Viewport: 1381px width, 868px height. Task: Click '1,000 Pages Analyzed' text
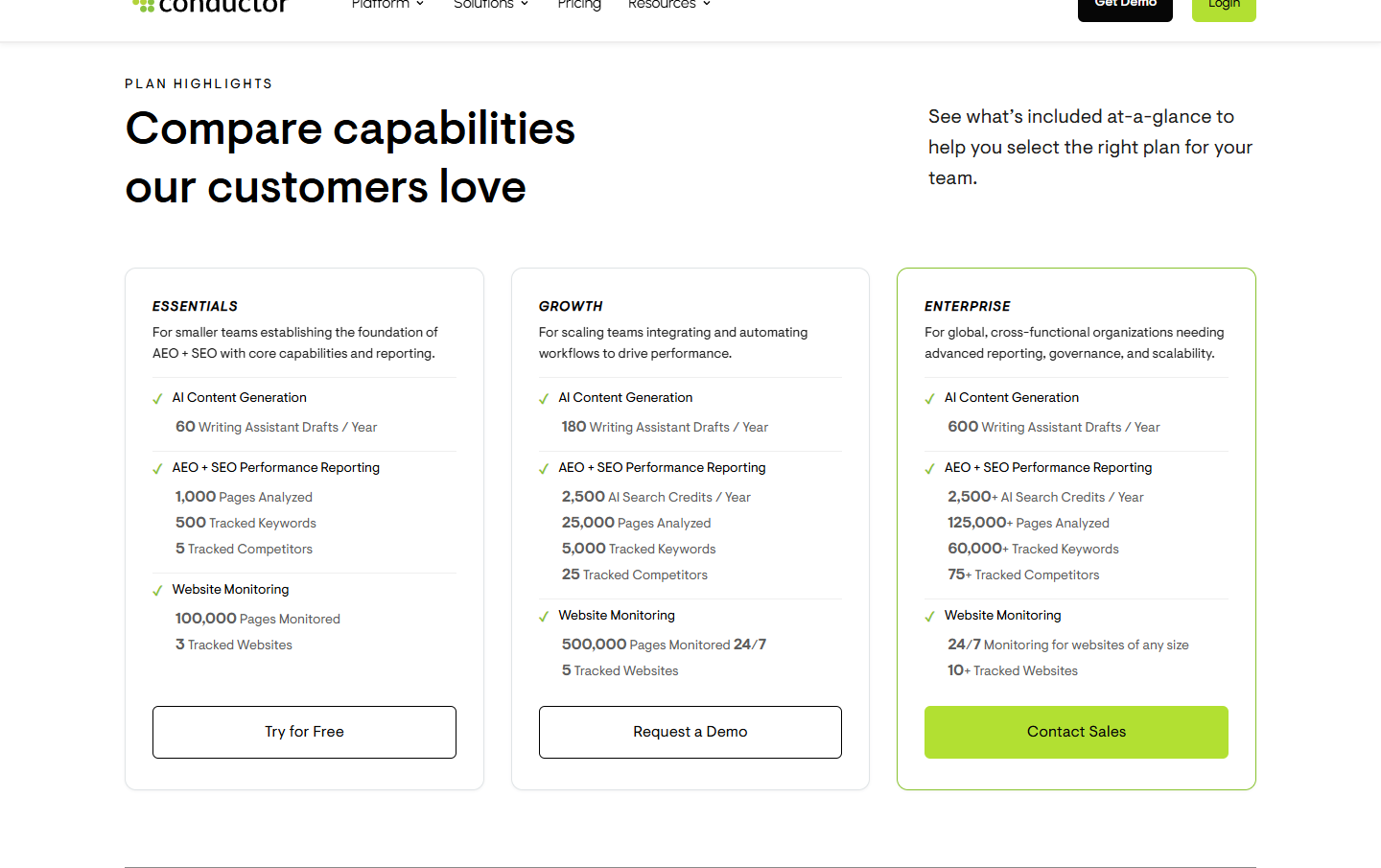click(x=244, y=497)
